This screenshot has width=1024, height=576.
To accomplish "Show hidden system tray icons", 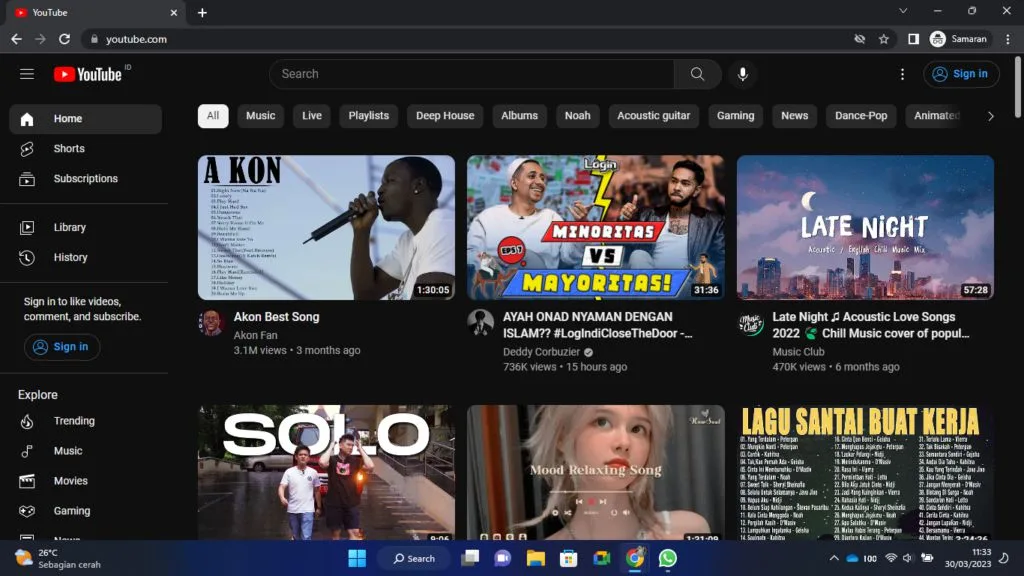I will point(834,558).
